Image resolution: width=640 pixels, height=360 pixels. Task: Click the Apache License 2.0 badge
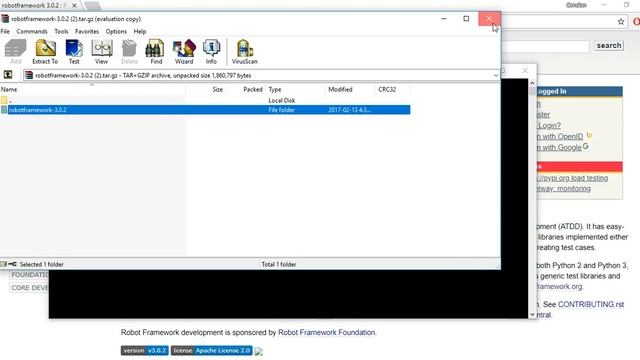click(211, 351)
